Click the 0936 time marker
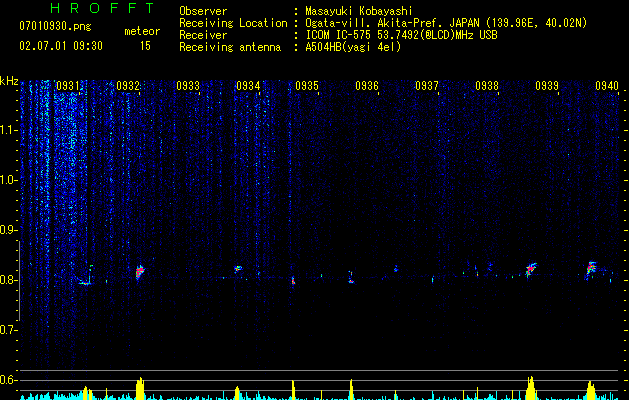Screen dimensions: 629x400 (367, 86)
